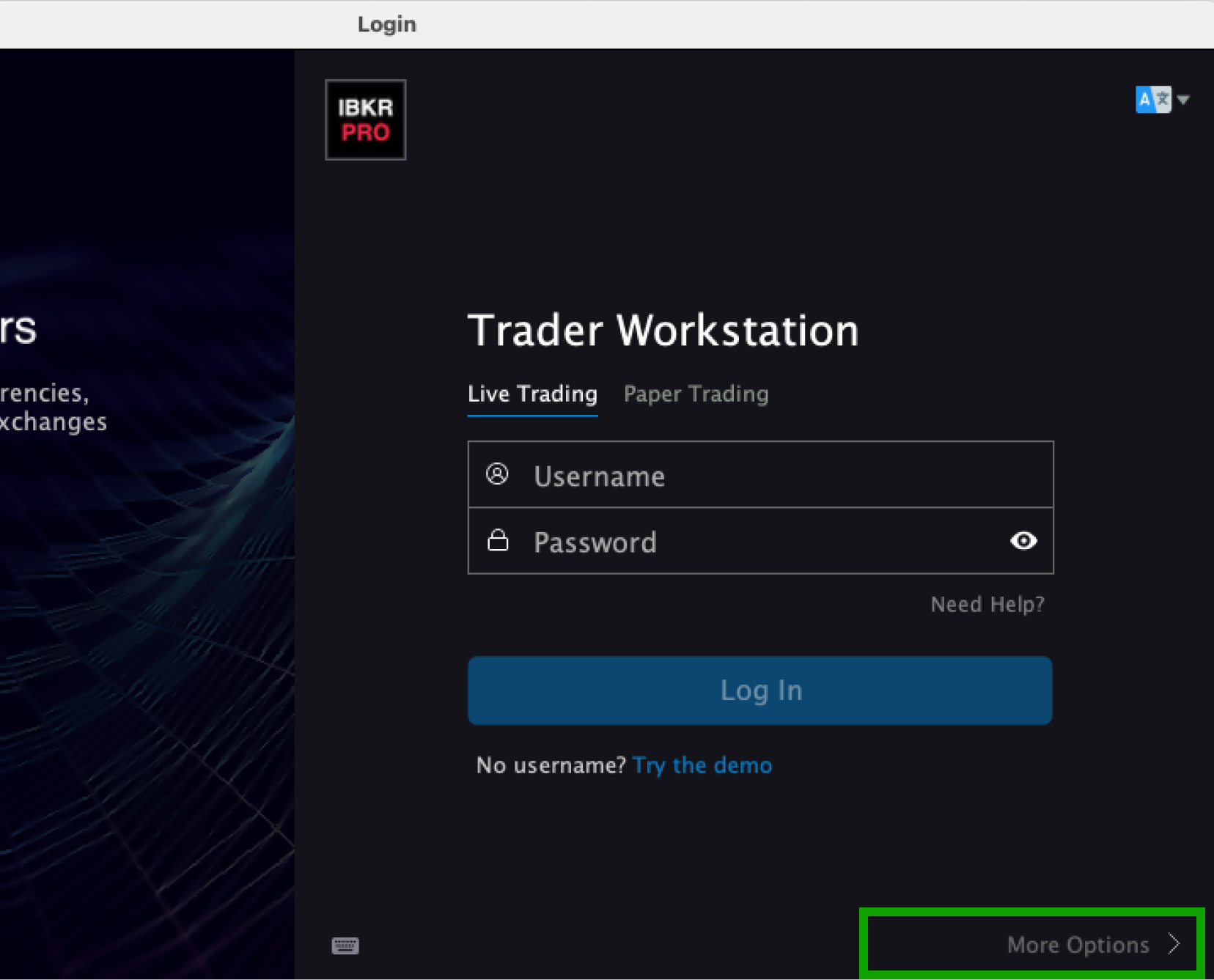Click the More Options label
This screenshot has height=980, width=1214.
click(x=1078, y=945)
